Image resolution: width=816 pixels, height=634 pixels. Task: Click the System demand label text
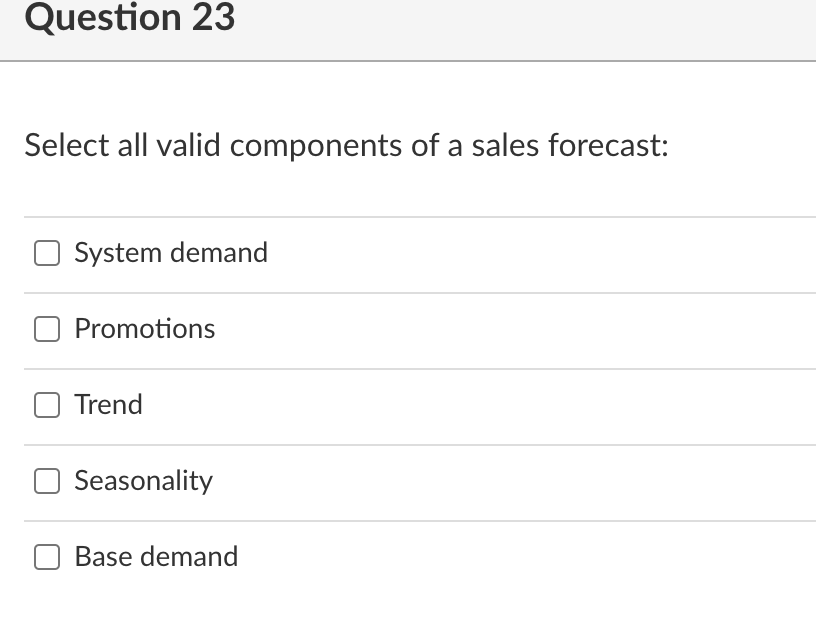pos(170,253)
